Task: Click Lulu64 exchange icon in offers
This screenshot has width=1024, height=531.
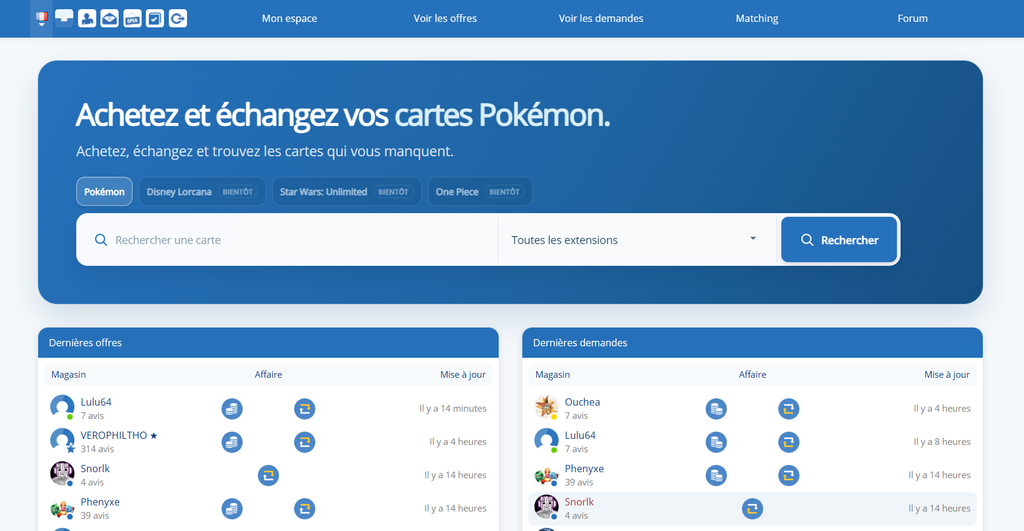Action: point(304,409)
